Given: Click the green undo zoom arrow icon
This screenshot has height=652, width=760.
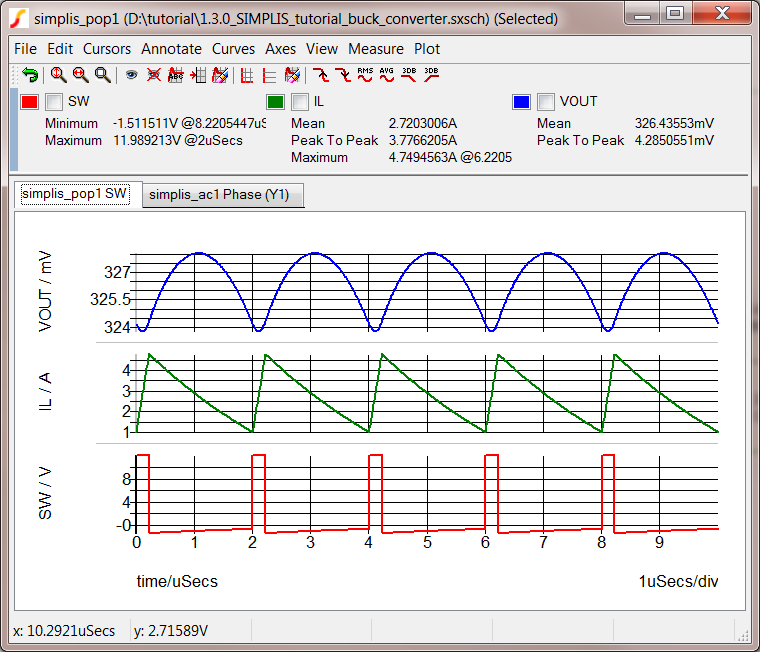Looking at the screenshot, I should (31, 75).
